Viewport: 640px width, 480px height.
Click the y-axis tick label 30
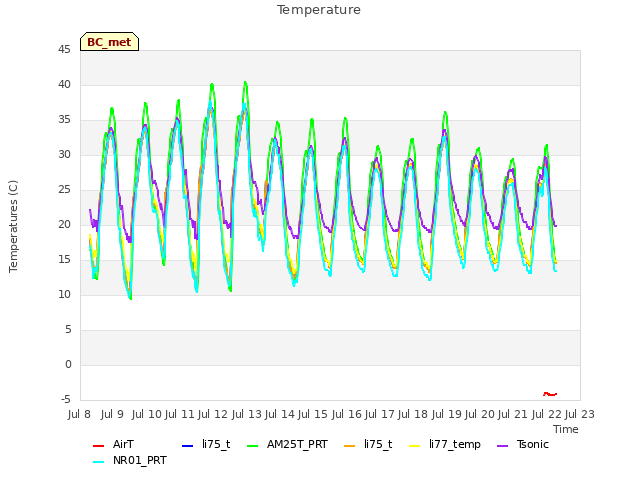pyautogui.click(x=64, y=155)
